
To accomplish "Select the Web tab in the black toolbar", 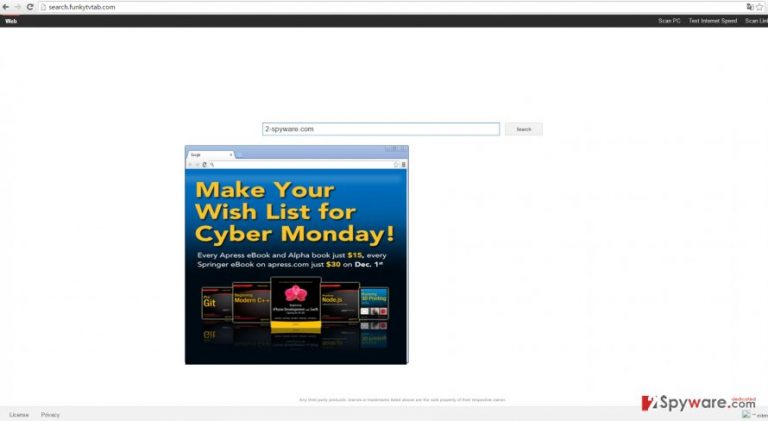I will [11, 21].
